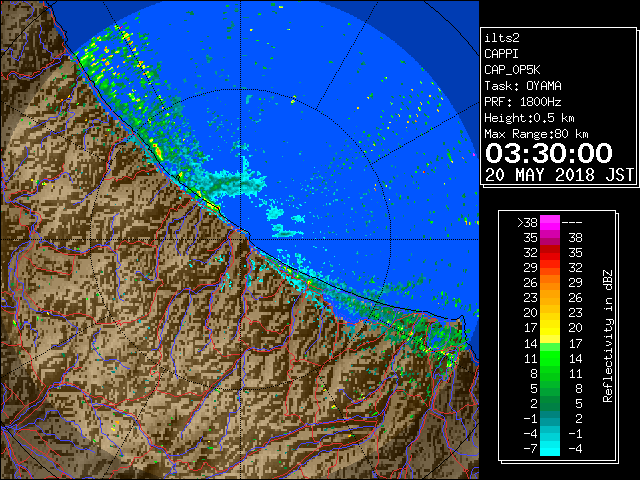Click the CAP_OP5K text
This screenshot has width=640, height=480.
tap(512, 70)
